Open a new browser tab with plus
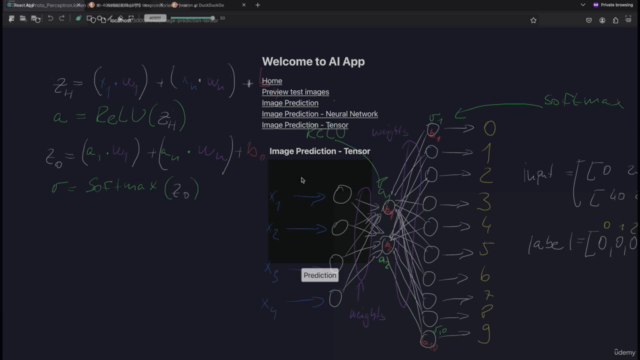Image resolution: width=640 pixels, height=360 pixels. pyautogui.click(x=258, y=5)
